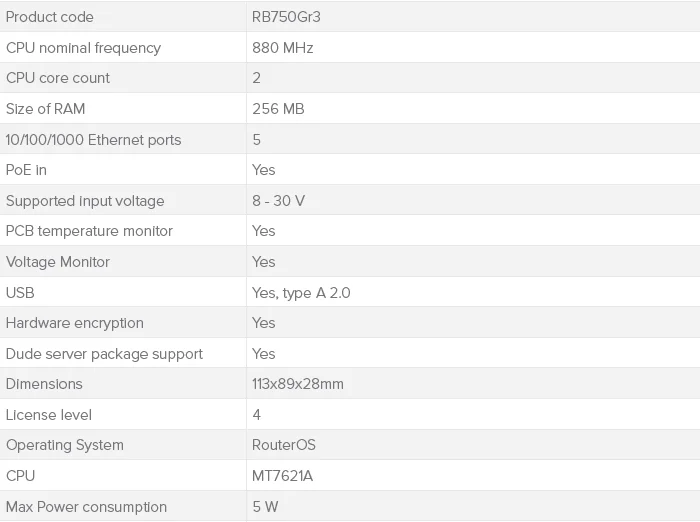Image resolution: width=700 pixels, height=522 pixels.
Task: Click the Voltage Monitor label
Action: coord(58,262)
